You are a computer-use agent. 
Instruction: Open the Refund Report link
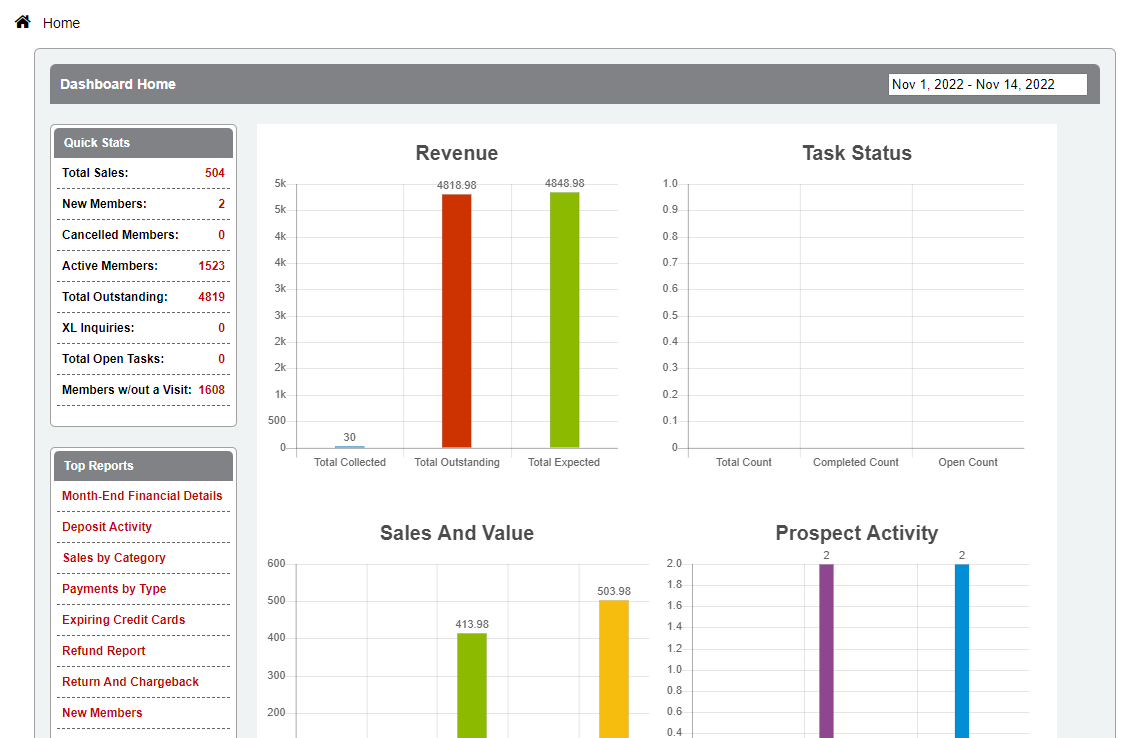(104, 651)
